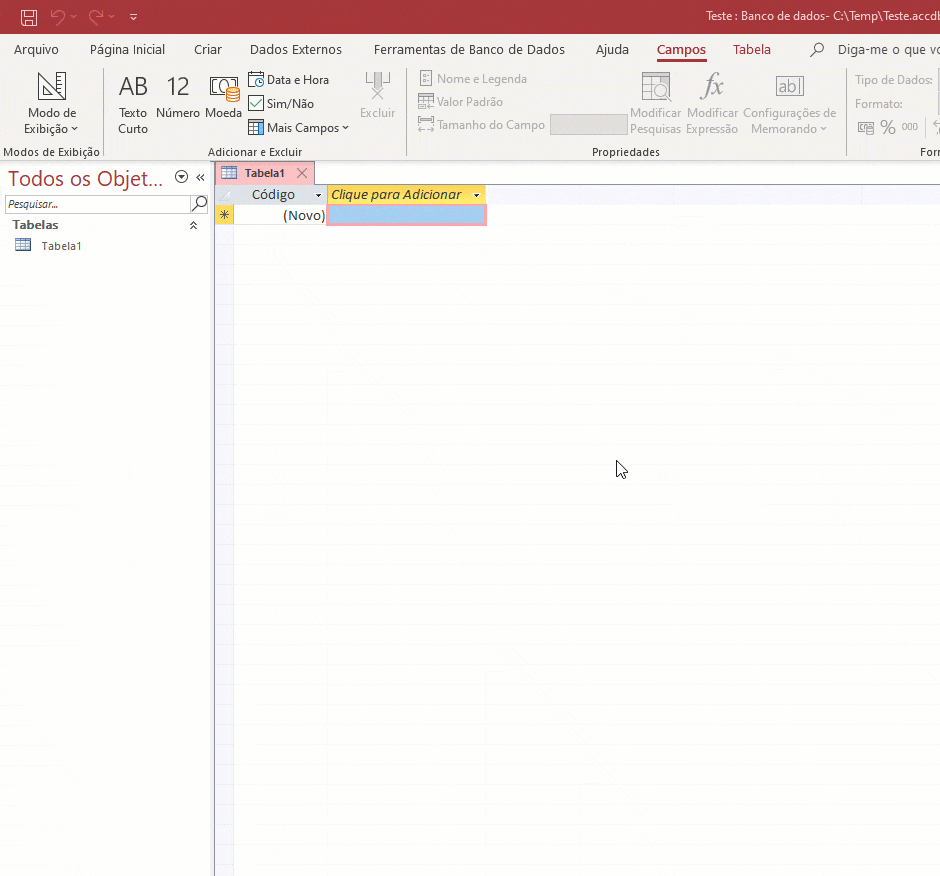Open the Criar ribbon tab

[207, 49]
